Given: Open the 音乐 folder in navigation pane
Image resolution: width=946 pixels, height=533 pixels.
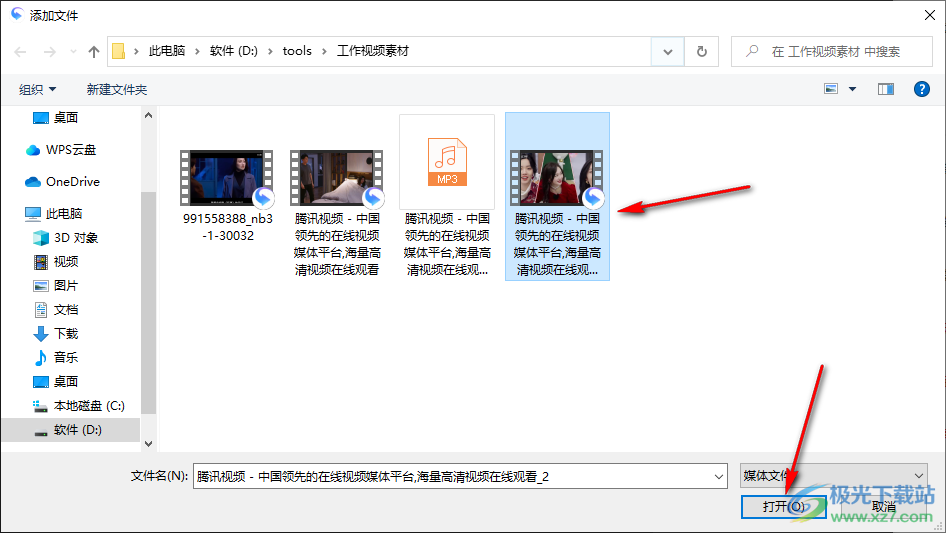Looking at the screenshot, I should 56,357.
